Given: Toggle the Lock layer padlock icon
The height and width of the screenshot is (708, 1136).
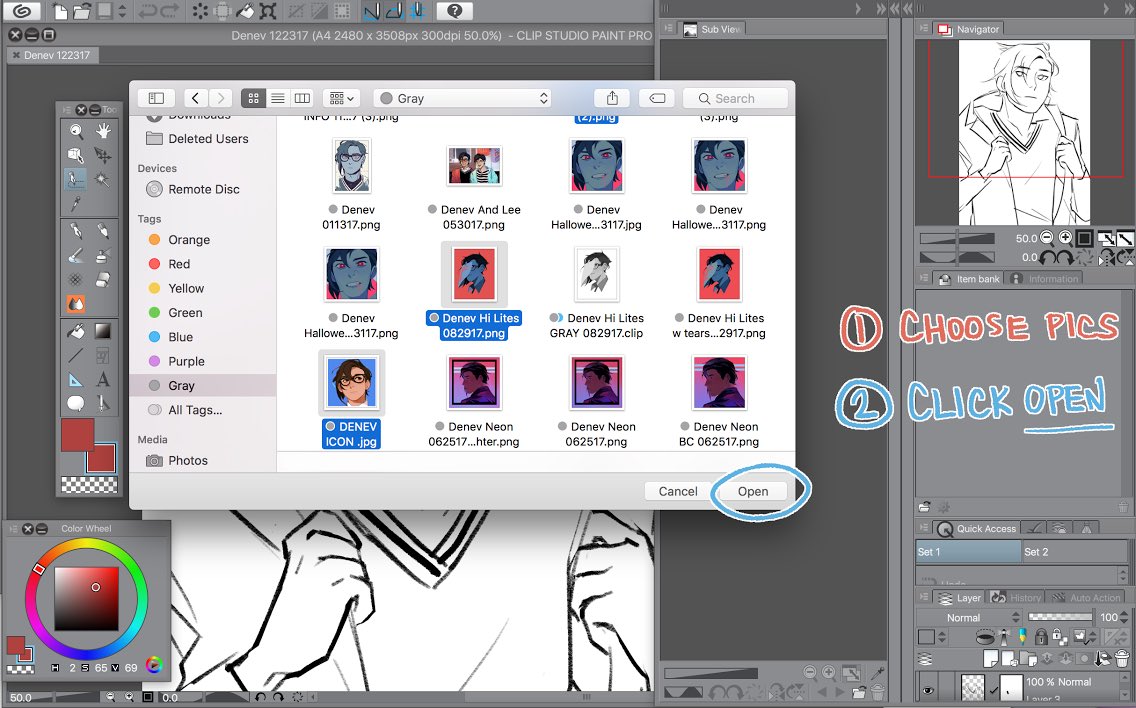Looking at the screenshot, I should (x=1040, y=637).
